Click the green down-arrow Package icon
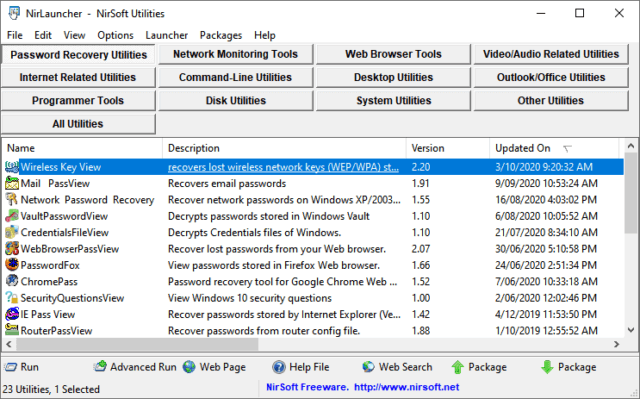Image resolution: width=640 pixels, height=399 pixels. (547, 367)
